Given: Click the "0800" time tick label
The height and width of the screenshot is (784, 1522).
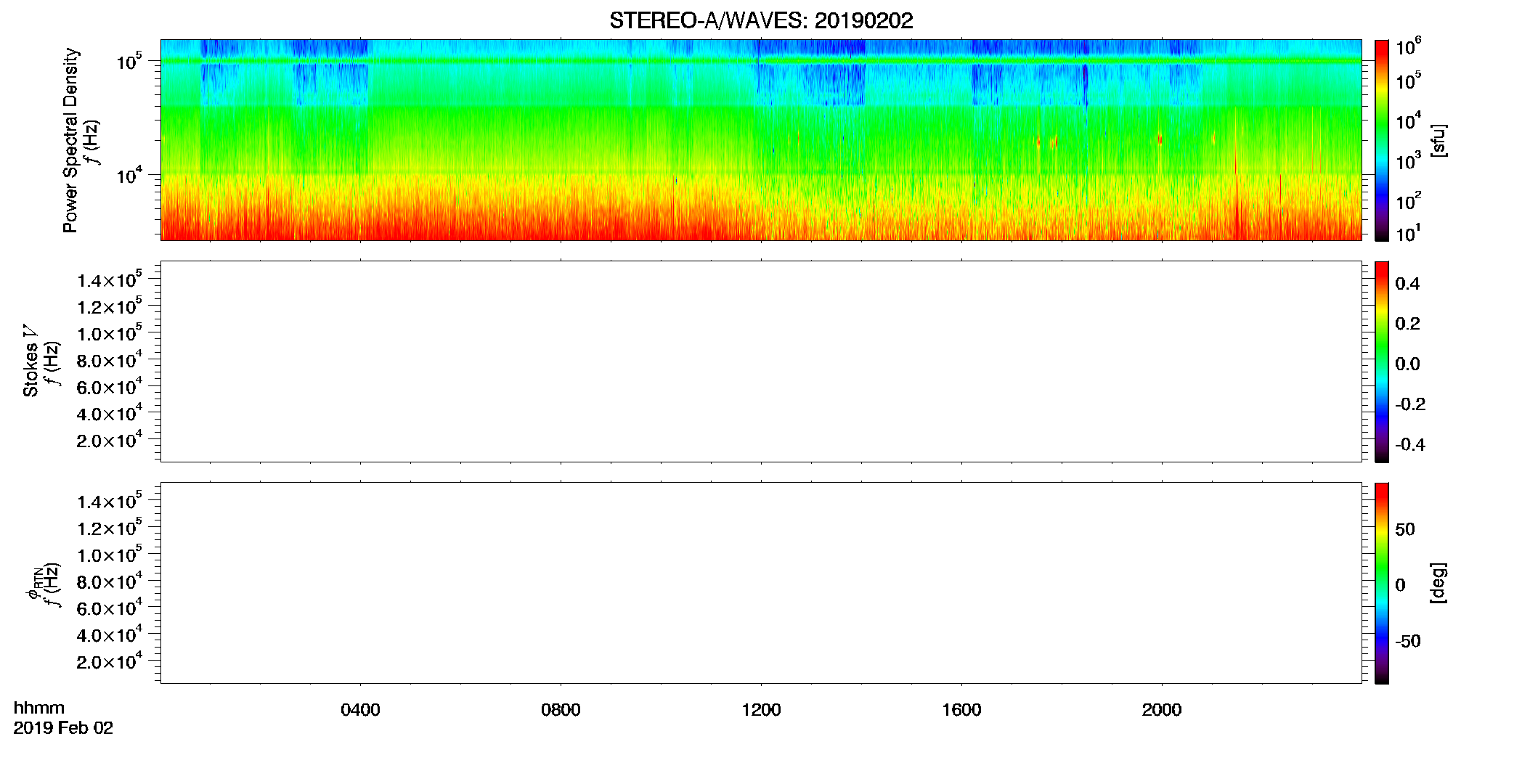Looking at the screenshot, I should (561, 710).
